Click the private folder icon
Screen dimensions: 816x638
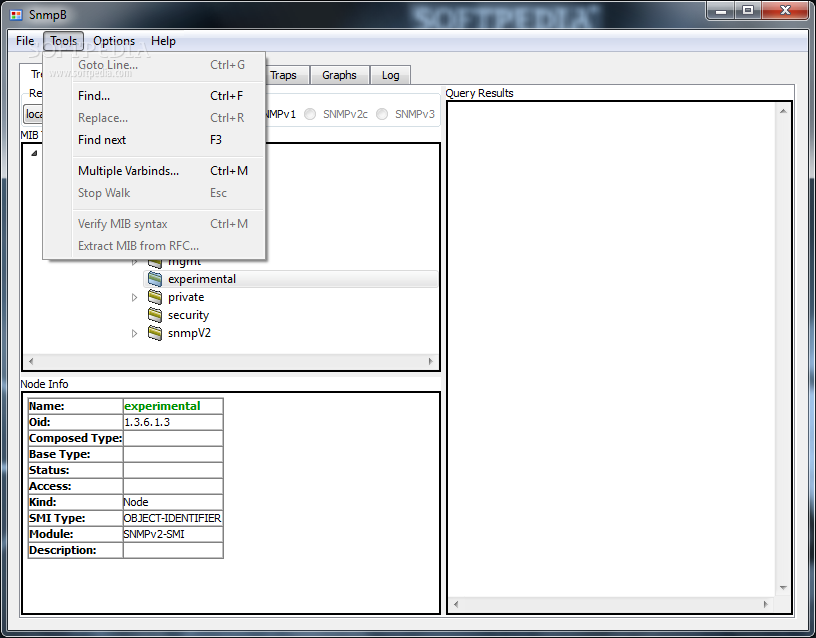pyautogui.click(x=155, y=297)
